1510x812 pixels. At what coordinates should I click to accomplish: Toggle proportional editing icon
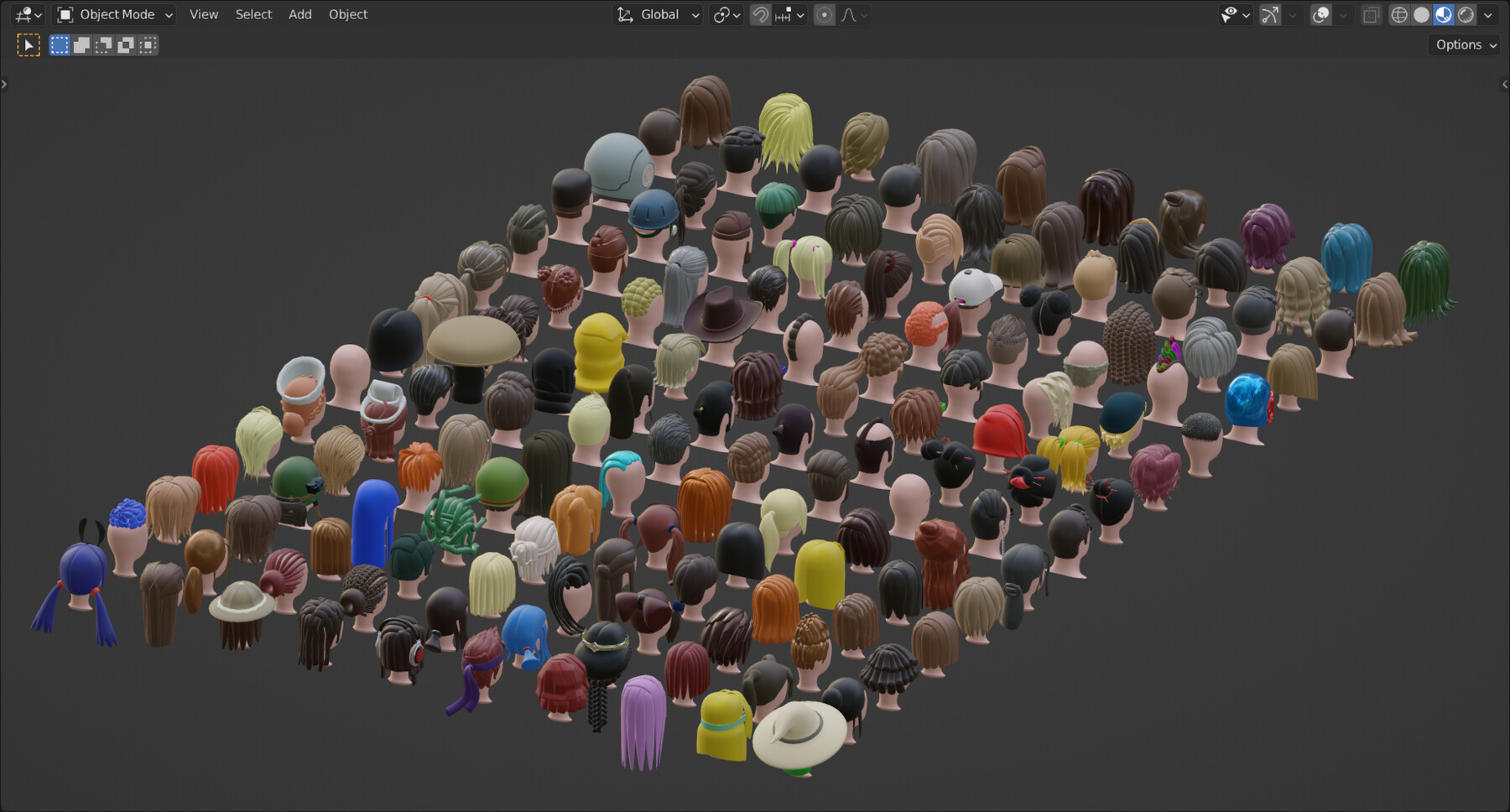click(825, 14)
